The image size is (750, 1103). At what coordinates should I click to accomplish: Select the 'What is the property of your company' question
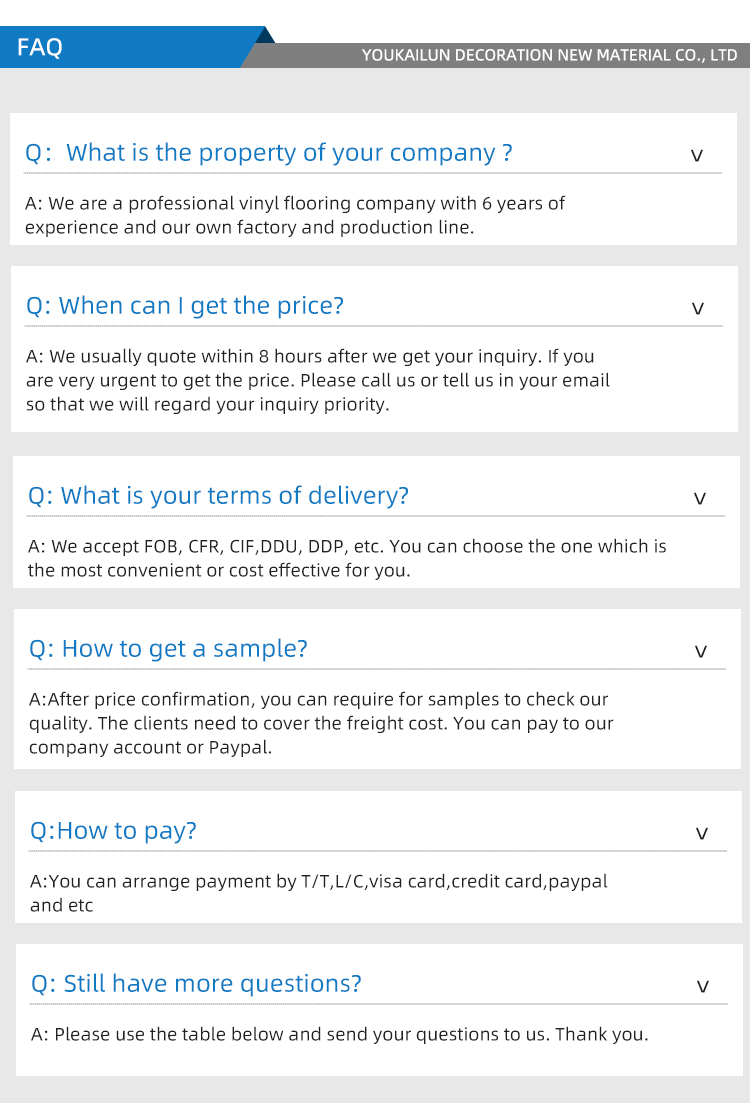click(x=269, y=153)
